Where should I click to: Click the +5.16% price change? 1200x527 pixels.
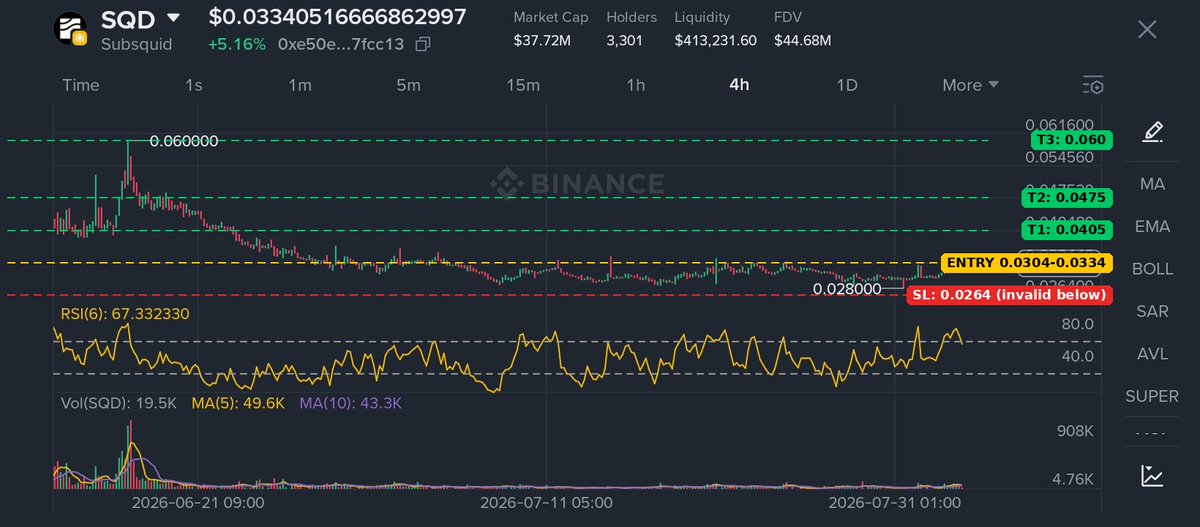point(237,44)
